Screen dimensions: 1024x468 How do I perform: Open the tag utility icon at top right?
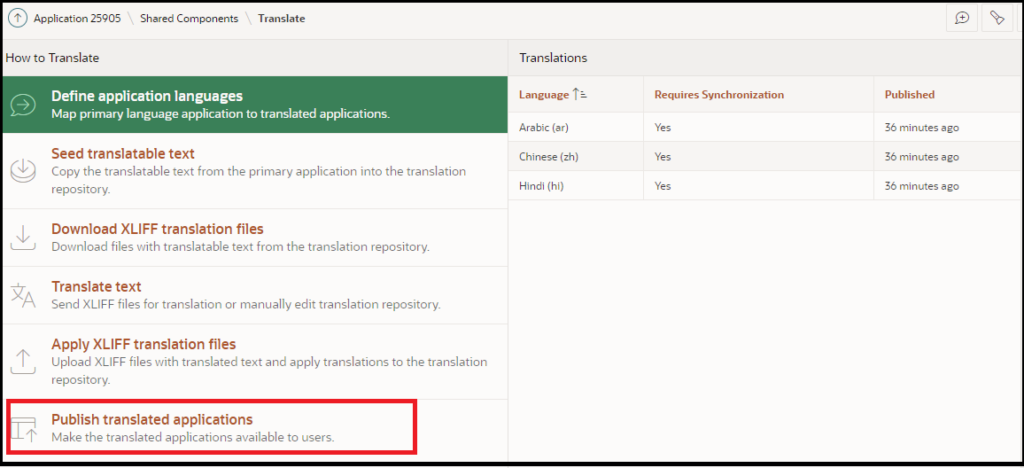(x=996, y=18)
